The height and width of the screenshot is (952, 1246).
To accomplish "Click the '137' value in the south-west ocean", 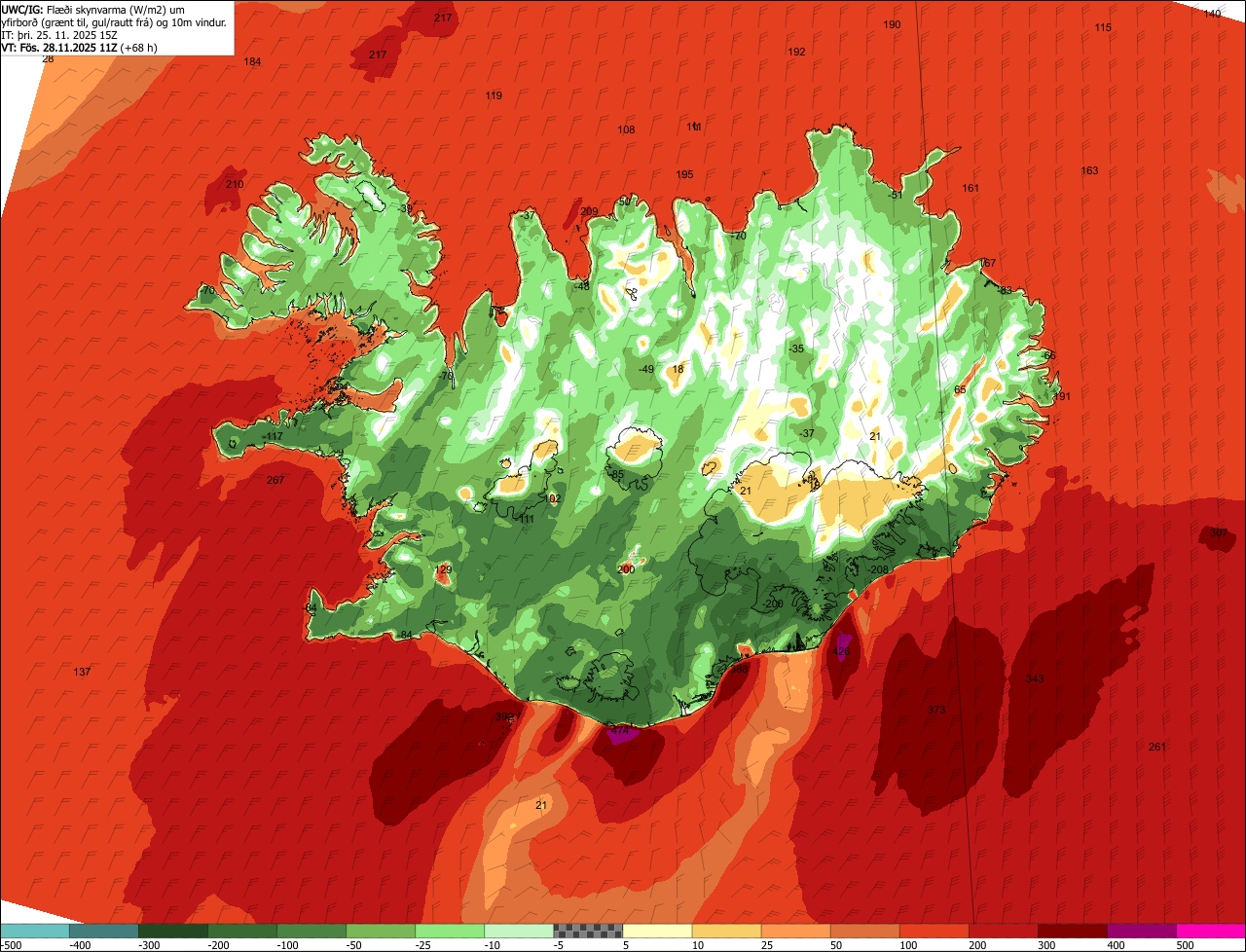I will click(82, 673).
